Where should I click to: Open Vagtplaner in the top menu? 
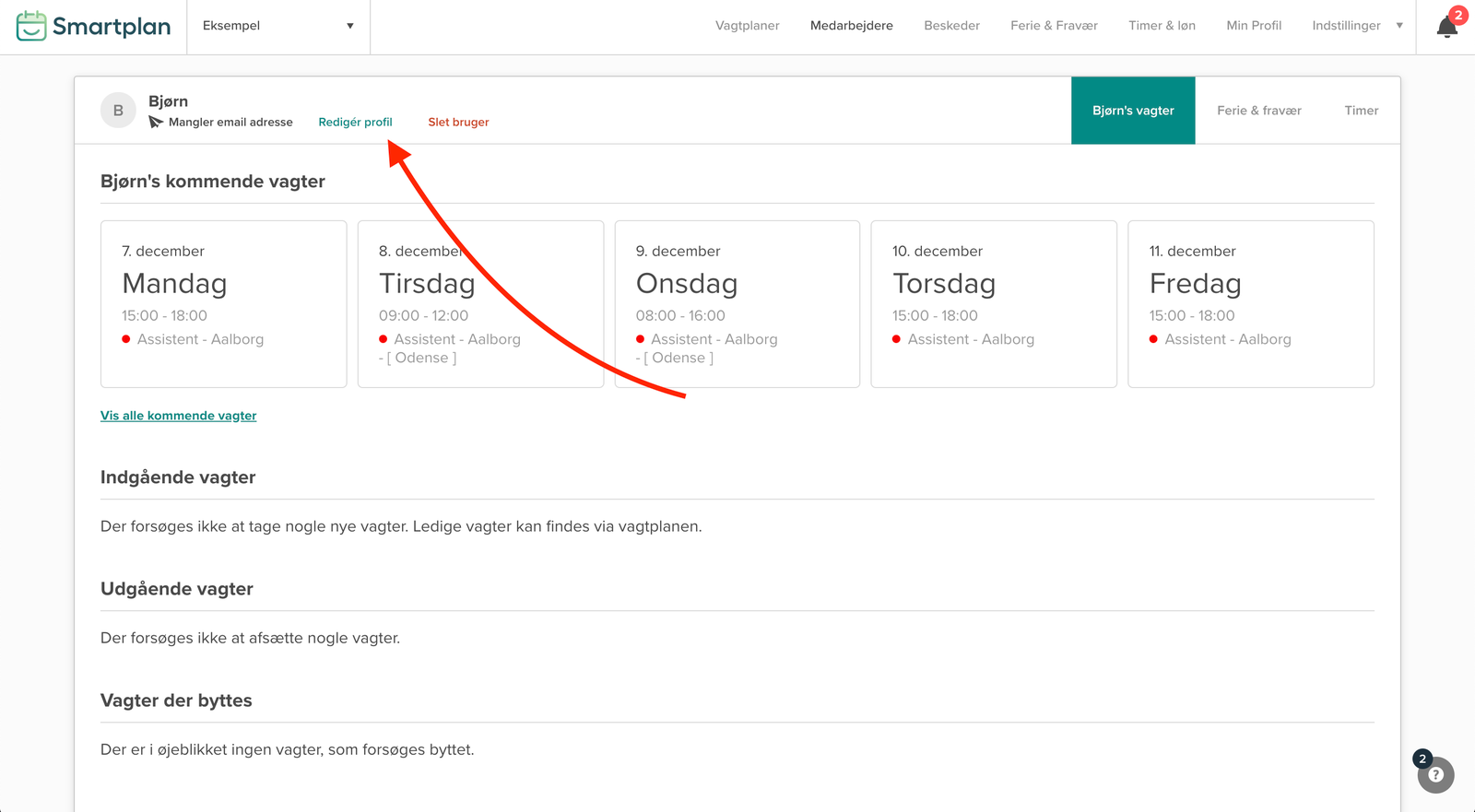point(747,26)
